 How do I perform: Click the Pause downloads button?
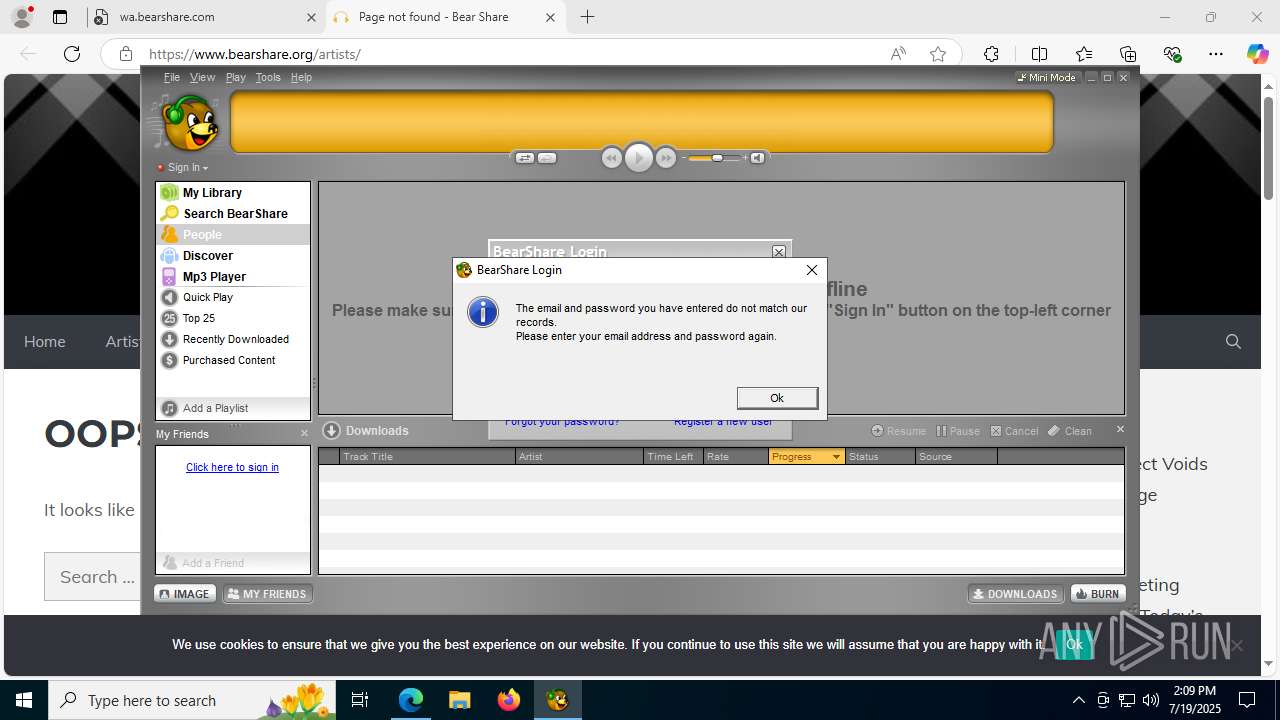click(958, 431)
